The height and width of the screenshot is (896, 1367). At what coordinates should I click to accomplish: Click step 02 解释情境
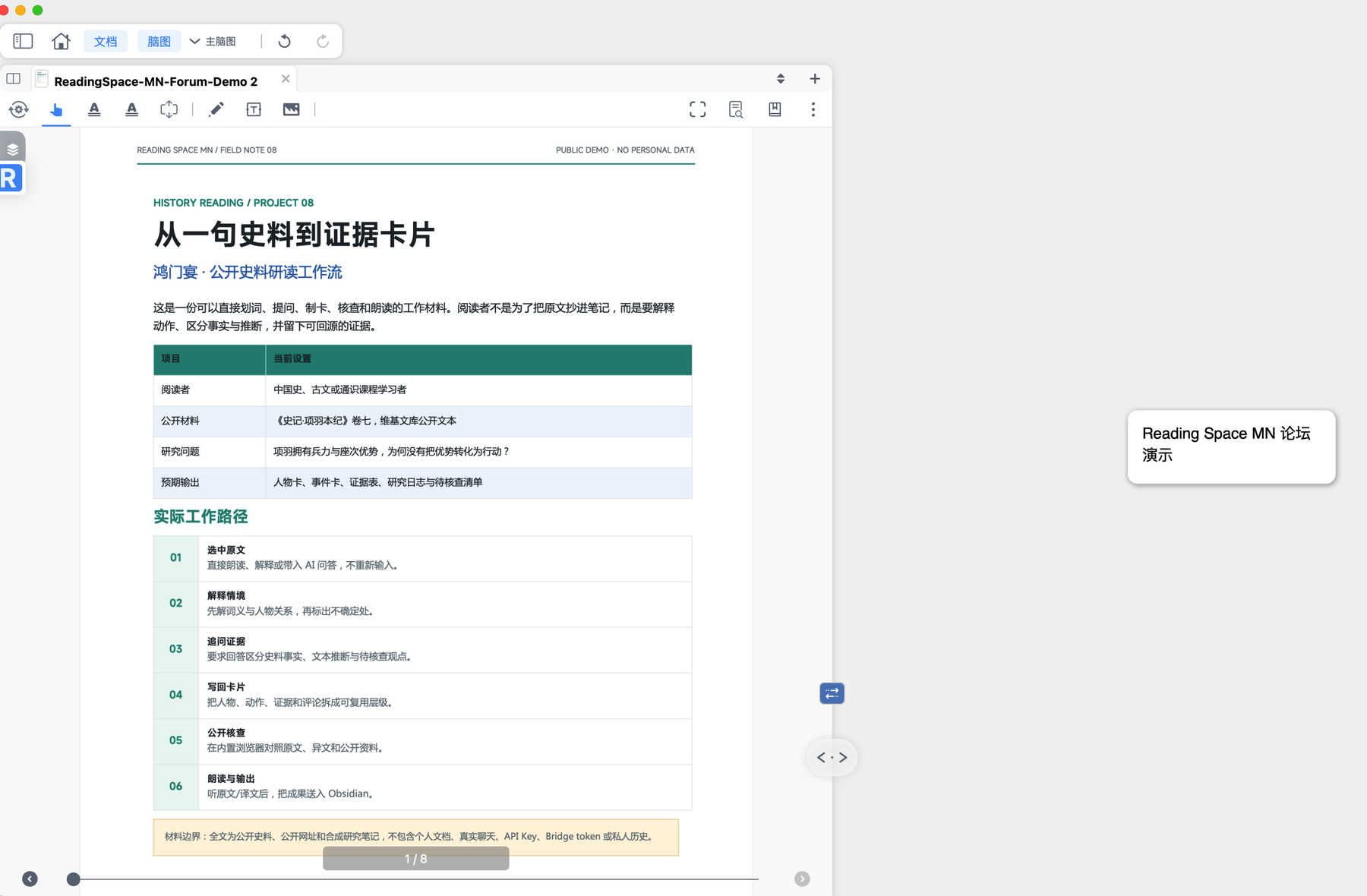click(422, 604)
